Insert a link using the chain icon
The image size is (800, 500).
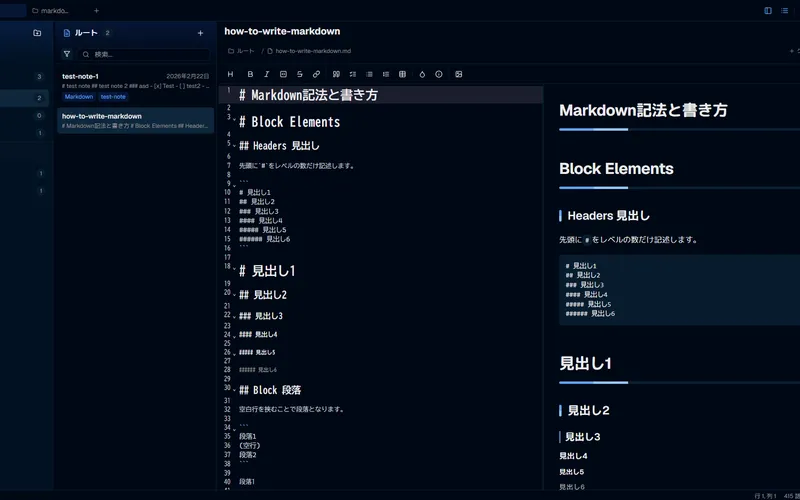coord(316,74)
